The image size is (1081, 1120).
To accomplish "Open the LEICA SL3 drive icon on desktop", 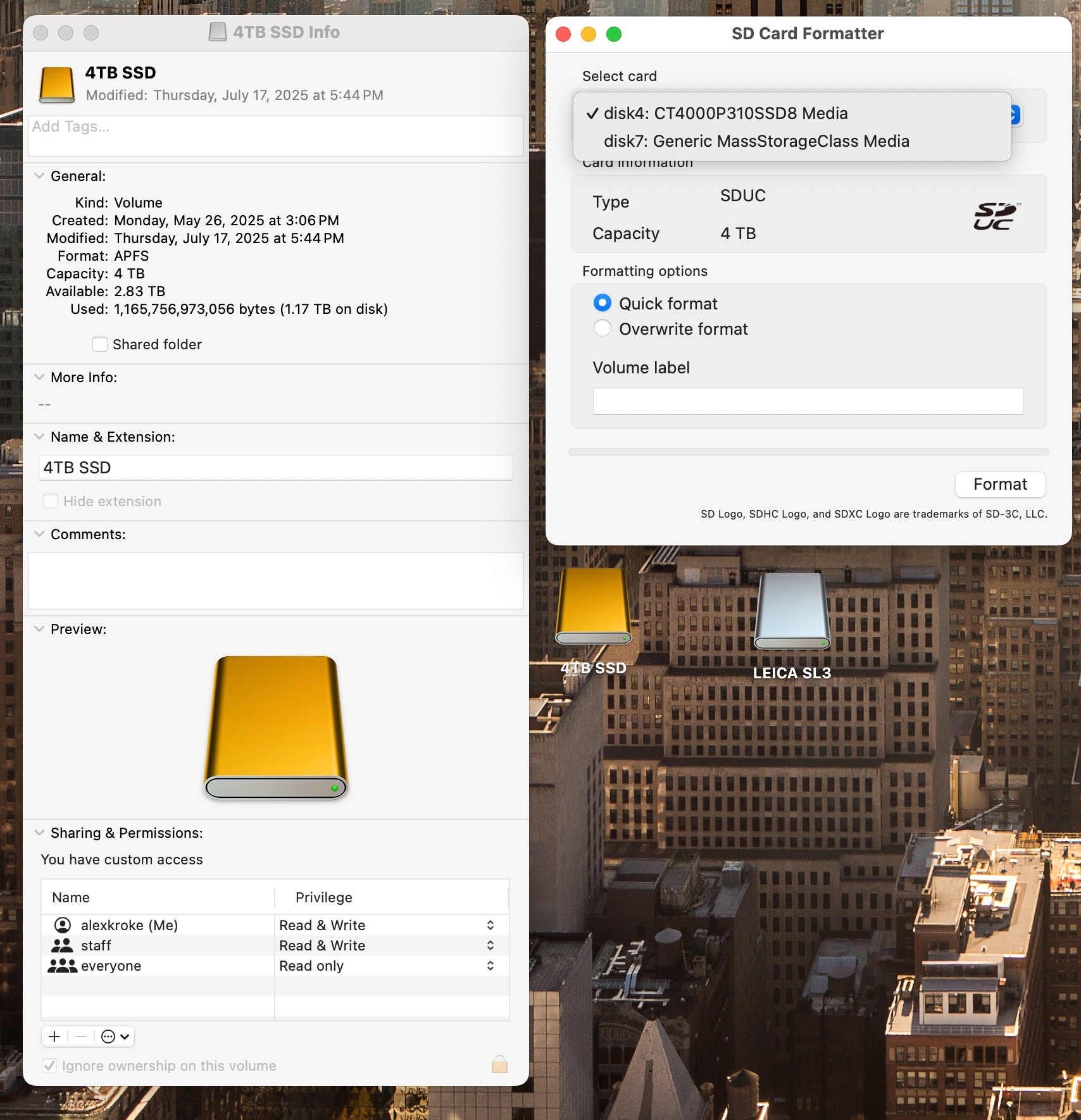I will [792, 613].
